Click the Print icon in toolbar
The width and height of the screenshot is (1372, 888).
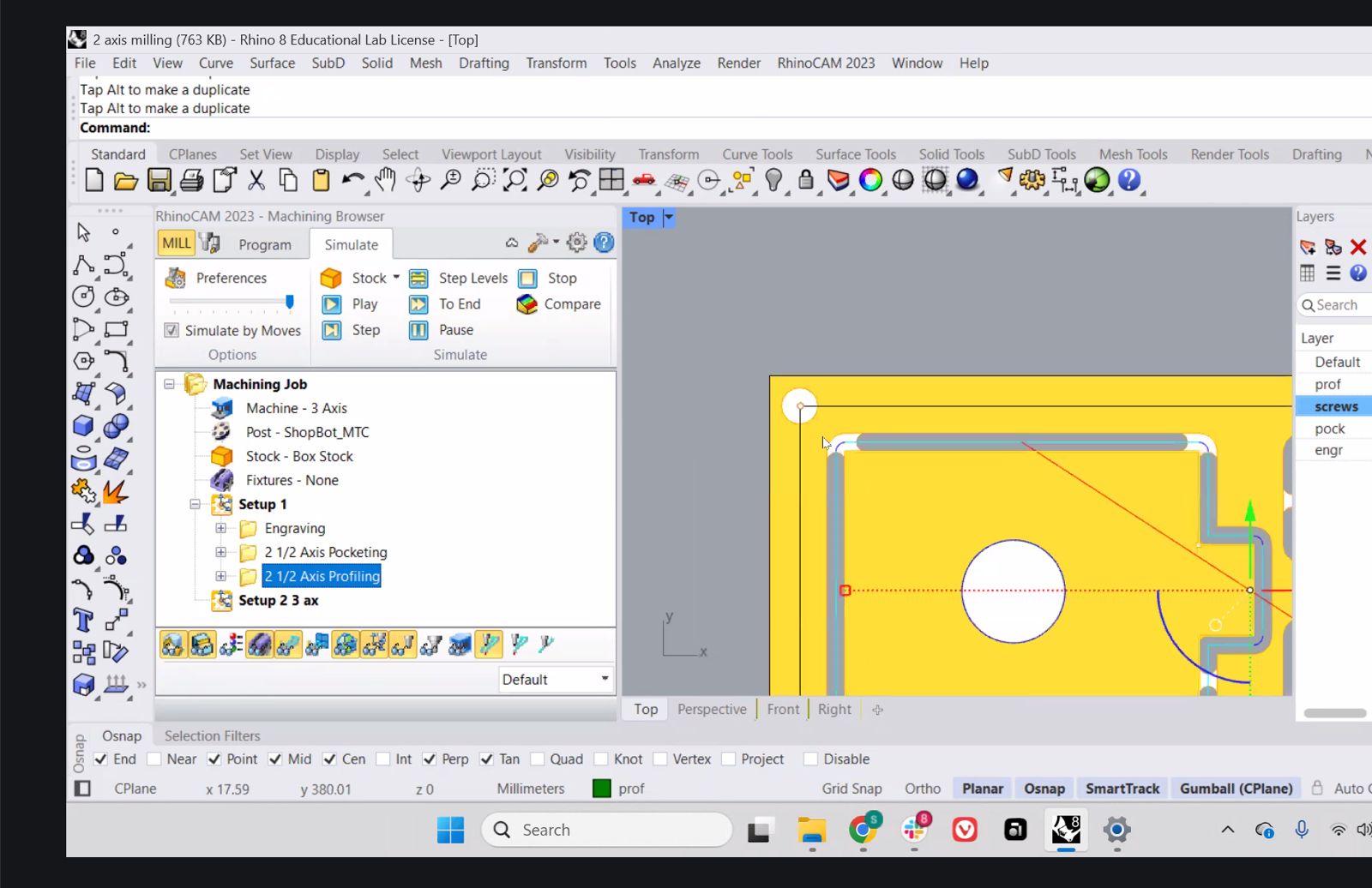[x=191, y=180]
